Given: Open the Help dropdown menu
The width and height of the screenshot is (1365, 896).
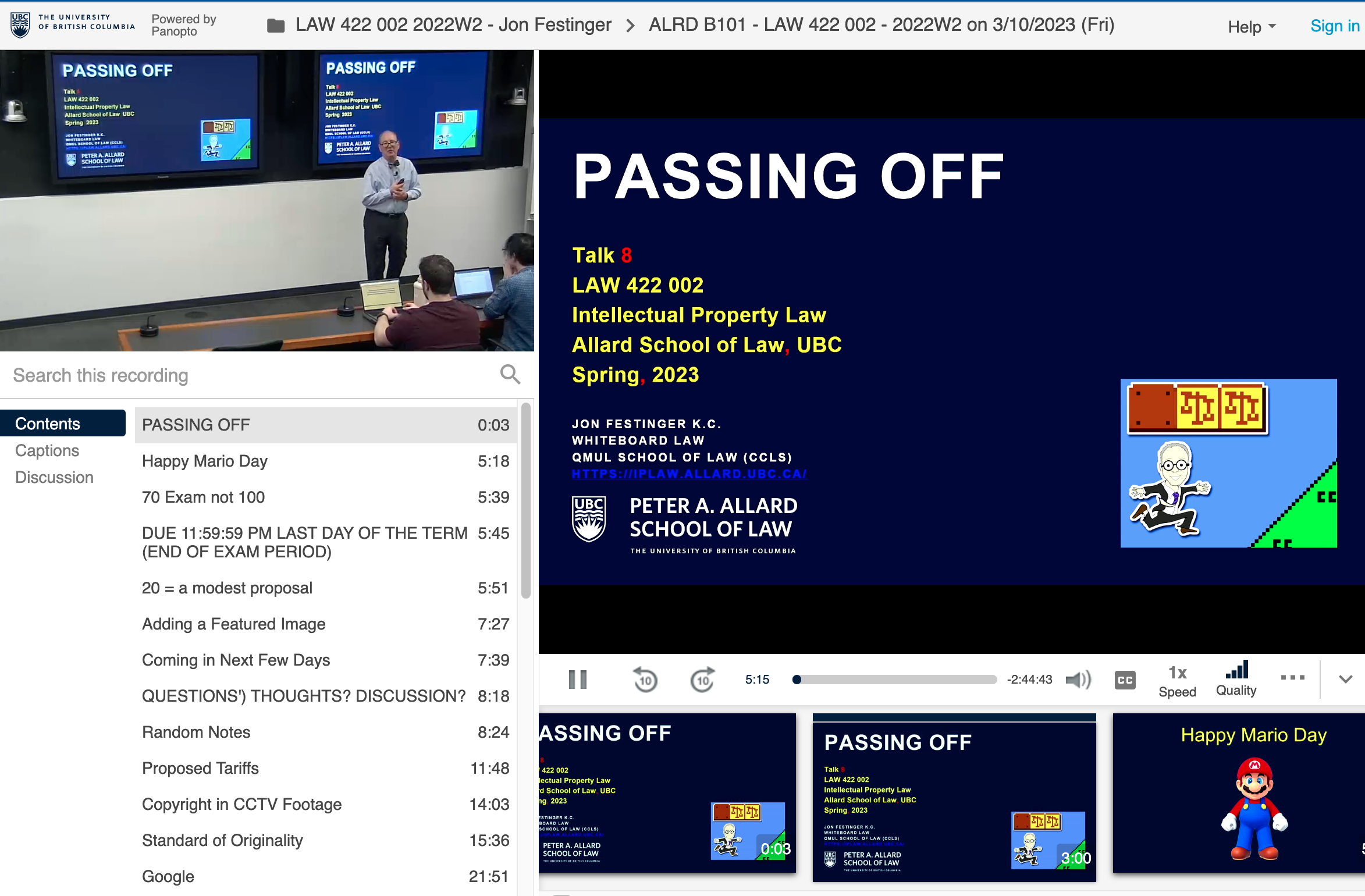Looking at the screenshot, I should coord(1252,26).
